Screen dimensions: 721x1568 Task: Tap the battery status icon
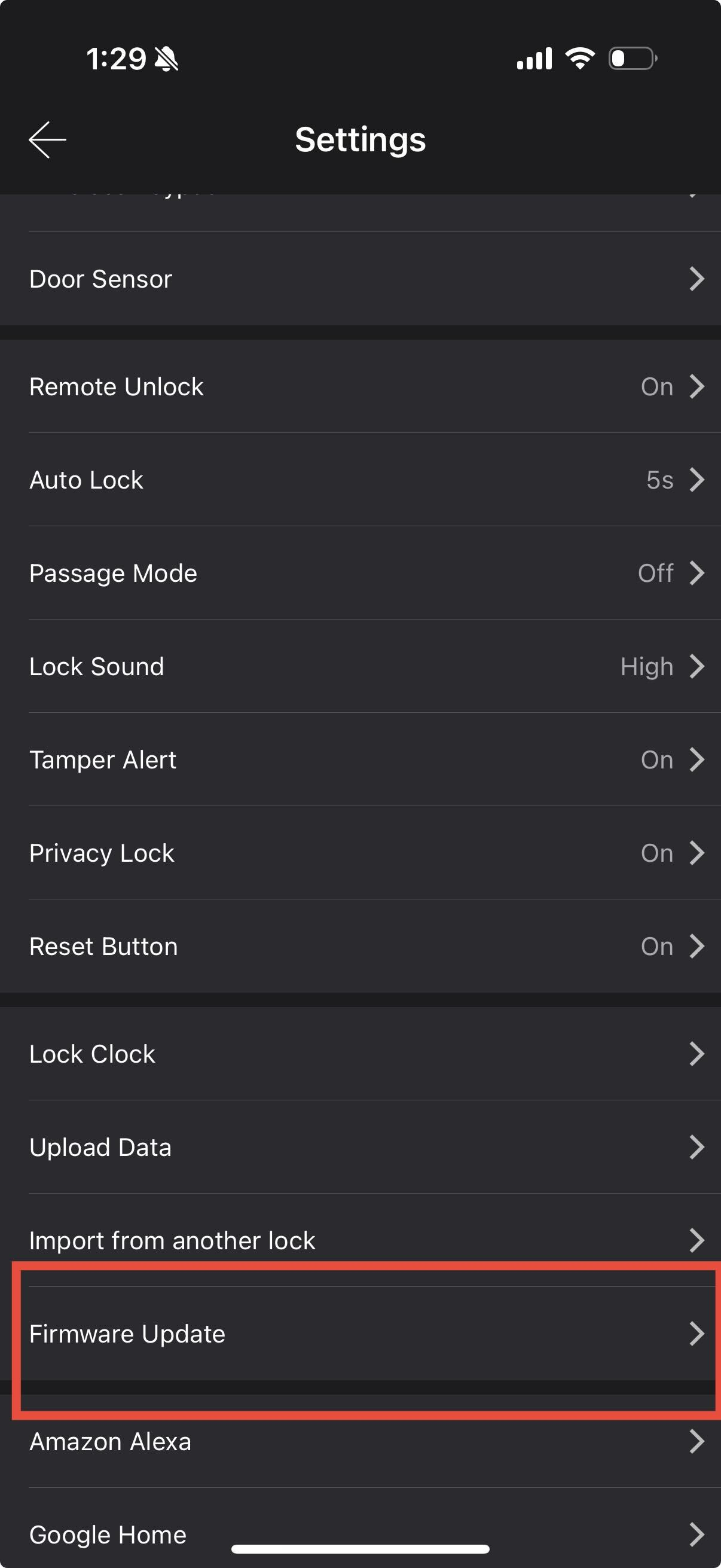(x=633, y=59)
